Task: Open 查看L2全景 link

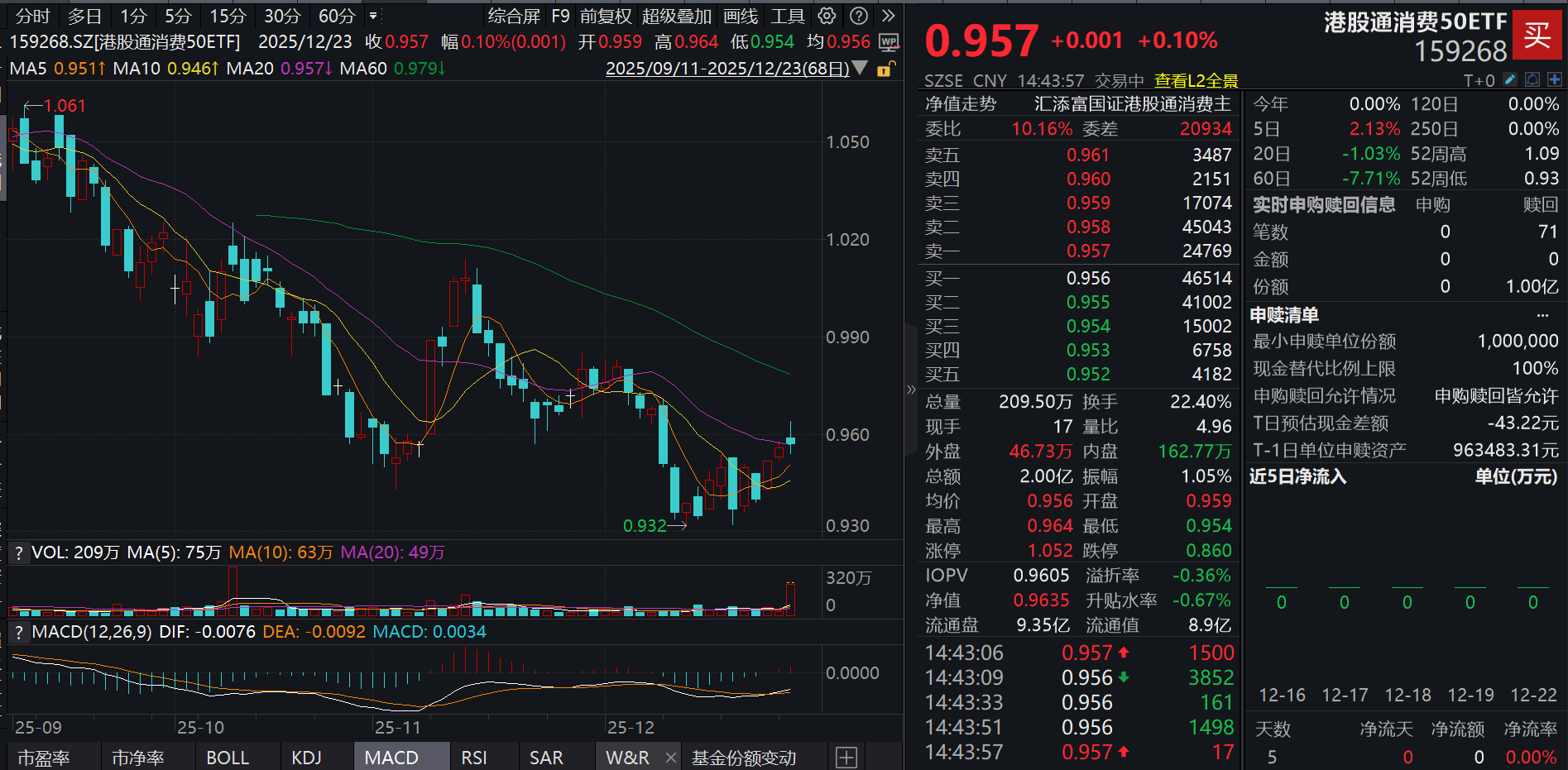Action: click(1196, 80)
